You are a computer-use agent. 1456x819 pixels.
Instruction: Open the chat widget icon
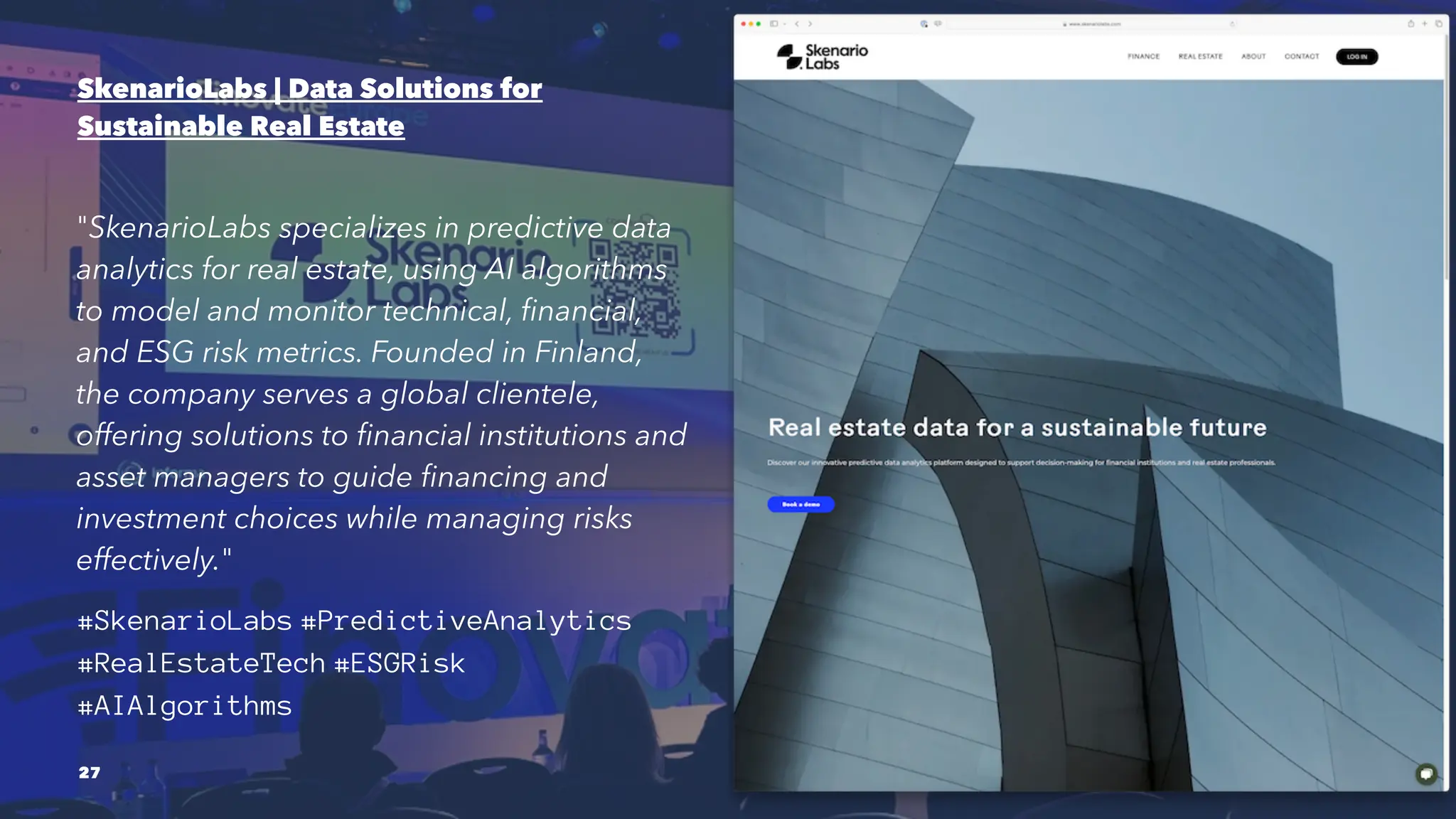(1426, 773)
